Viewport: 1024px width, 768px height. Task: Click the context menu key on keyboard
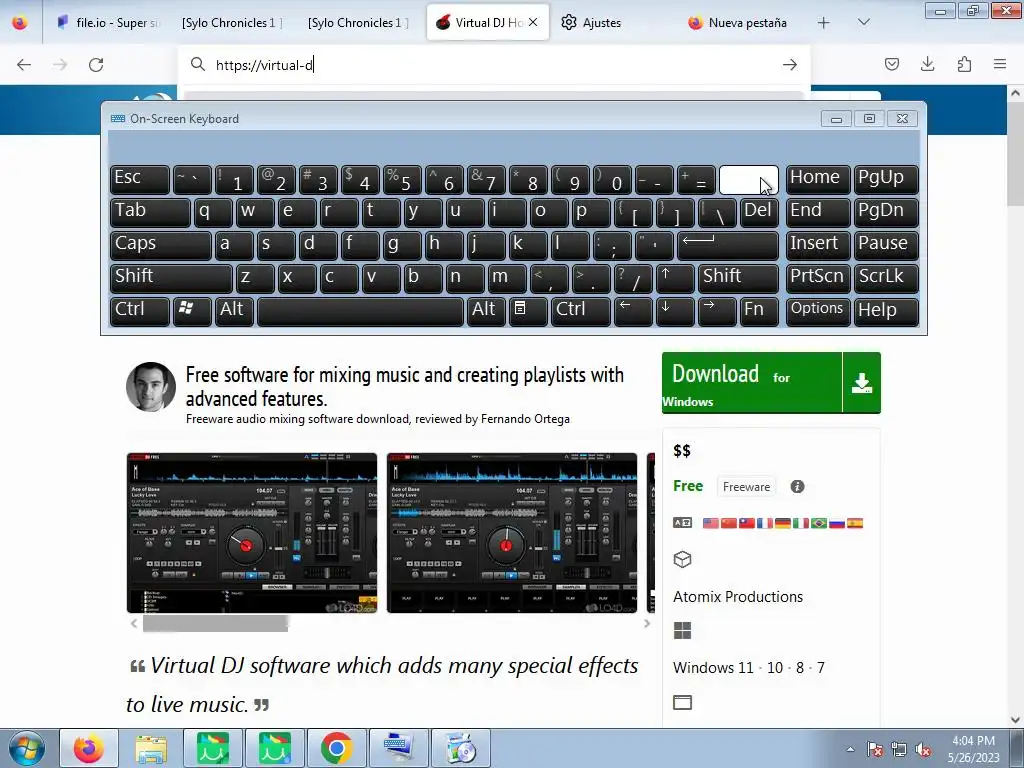[x=528, y=310]
